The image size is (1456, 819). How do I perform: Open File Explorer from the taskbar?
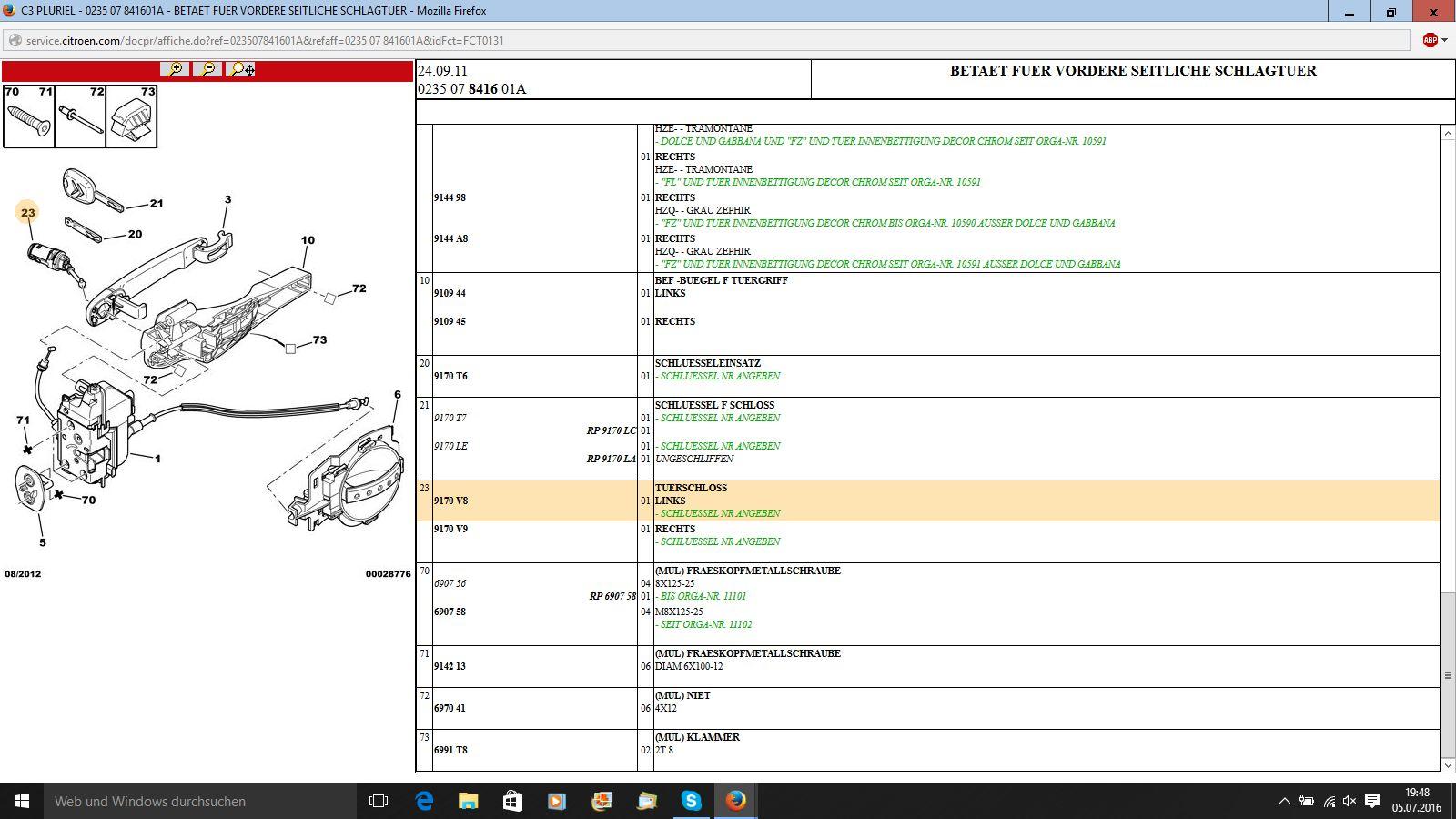coord(468,801)
